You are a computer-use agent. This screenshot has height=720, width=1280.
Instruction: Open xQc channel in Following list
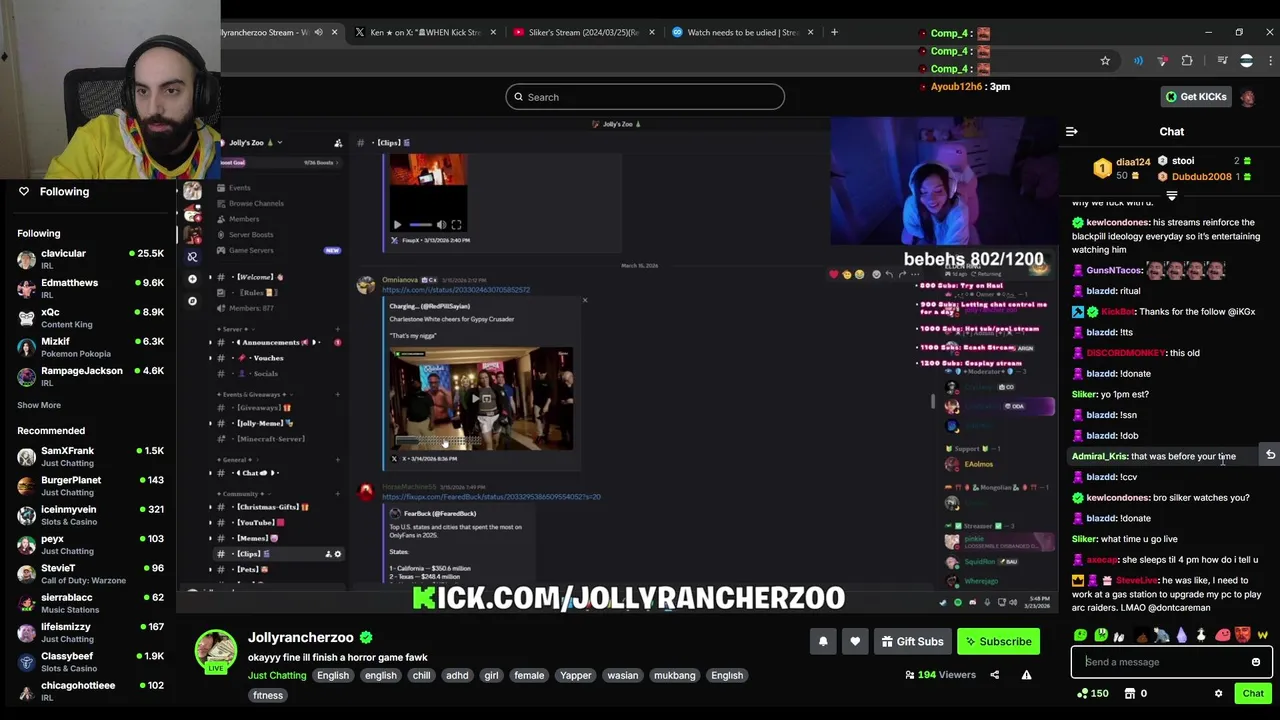tap(90, 317)
